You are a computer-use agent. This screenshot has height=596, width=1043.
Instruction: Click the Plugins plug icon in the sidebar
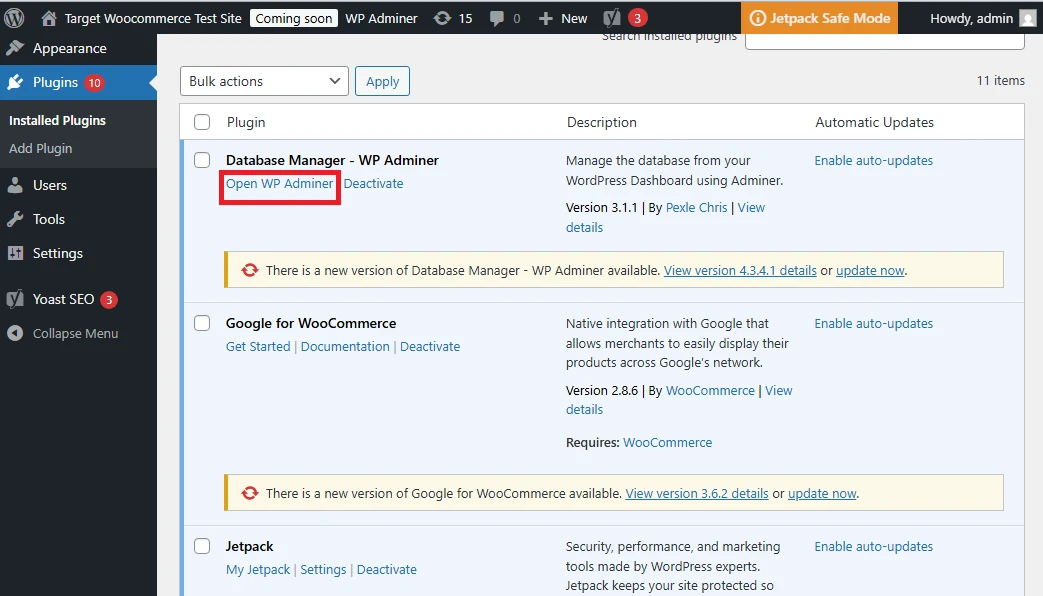click(15, 82)
